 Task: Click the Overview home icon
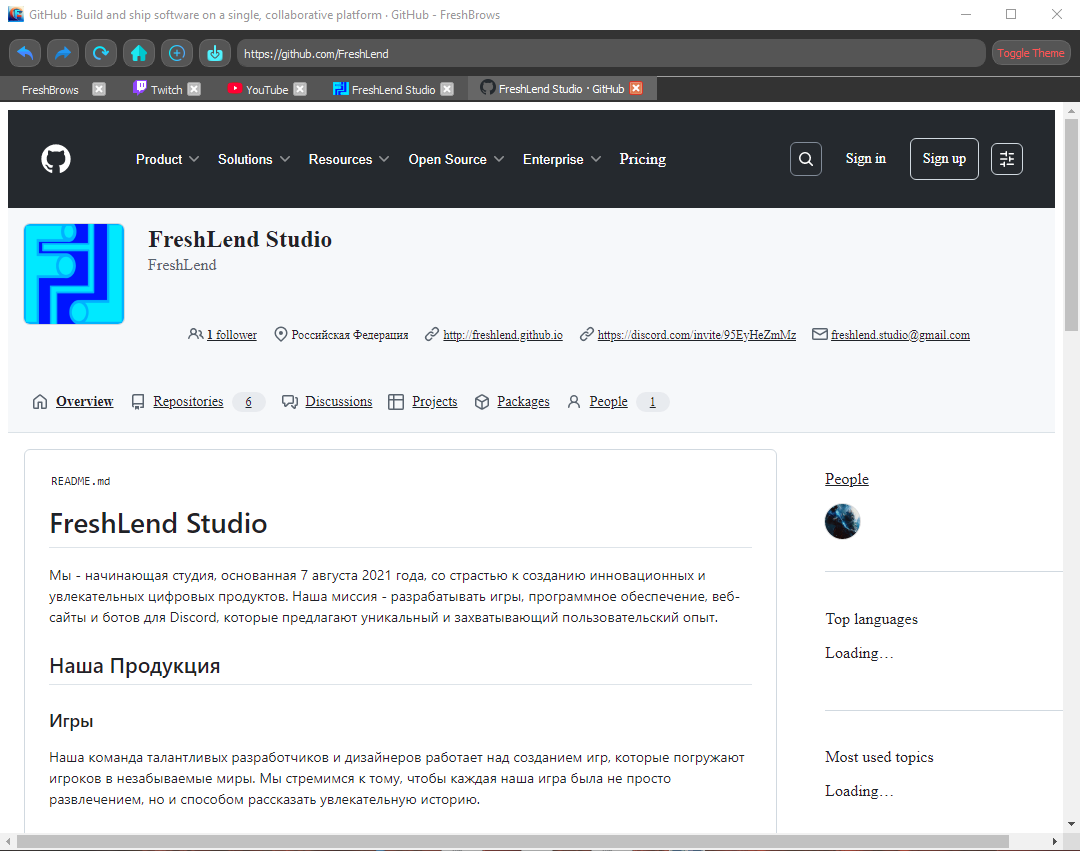coord(40,402)
